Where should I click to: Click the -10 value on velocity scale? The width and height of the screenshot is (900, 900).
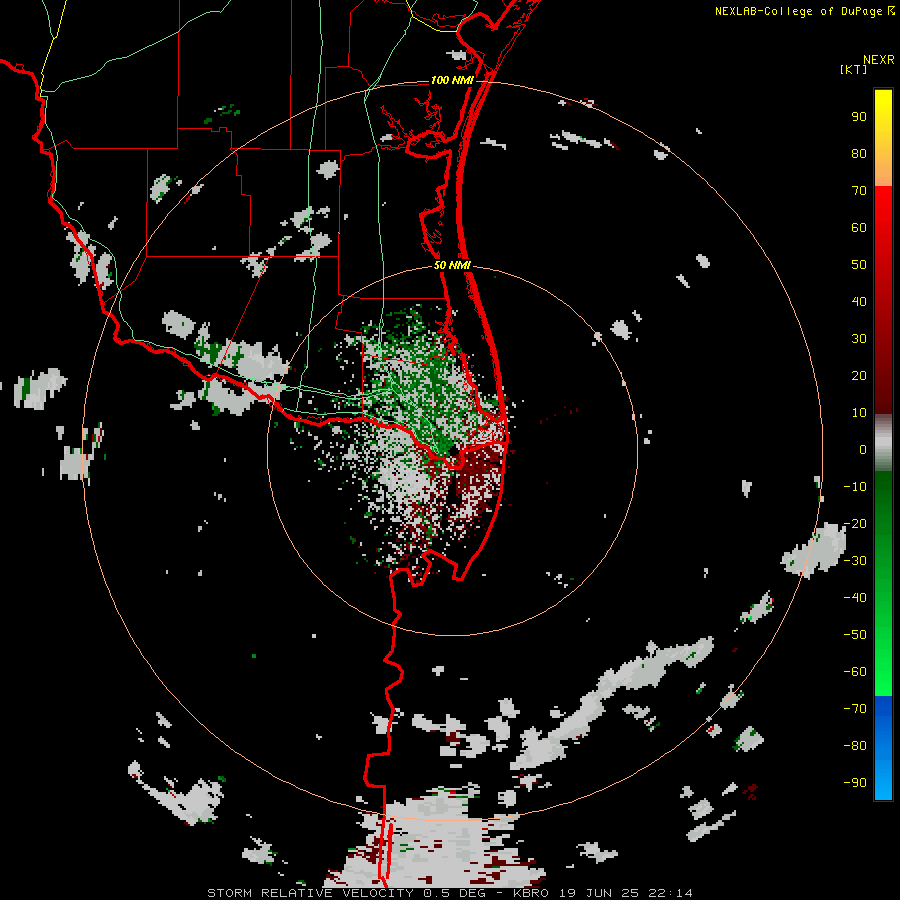coord(855,487)
